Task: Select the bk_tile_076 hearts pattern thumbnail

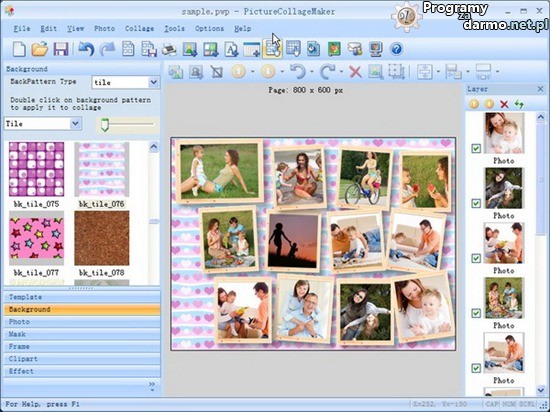Action: point(102,169)
